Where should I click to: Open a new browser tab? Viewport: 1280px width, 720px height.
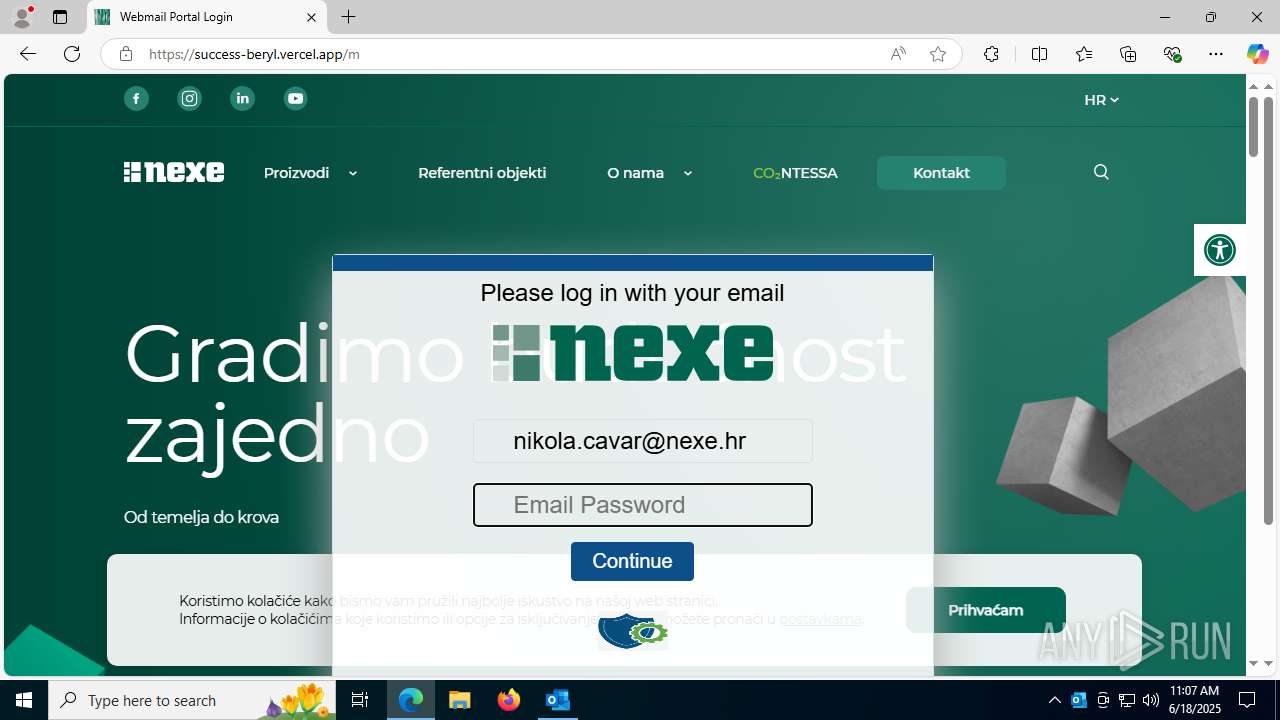click(348, 17)
